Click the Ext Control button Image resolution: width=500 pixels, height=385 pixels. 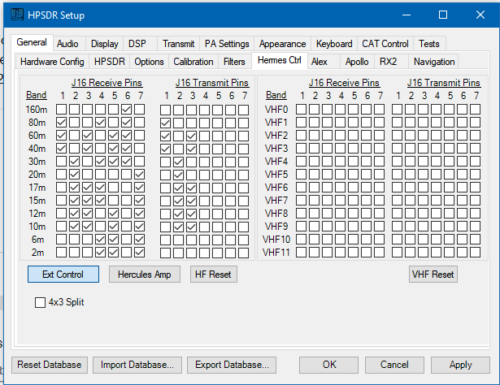point(63,274)
